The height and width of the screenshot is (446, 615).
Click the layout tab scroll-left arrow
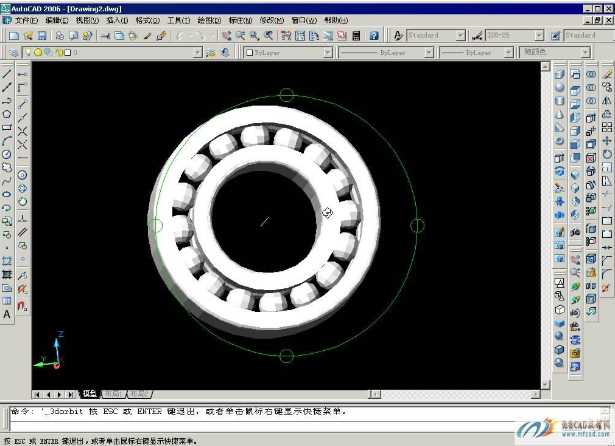(47, 394)
